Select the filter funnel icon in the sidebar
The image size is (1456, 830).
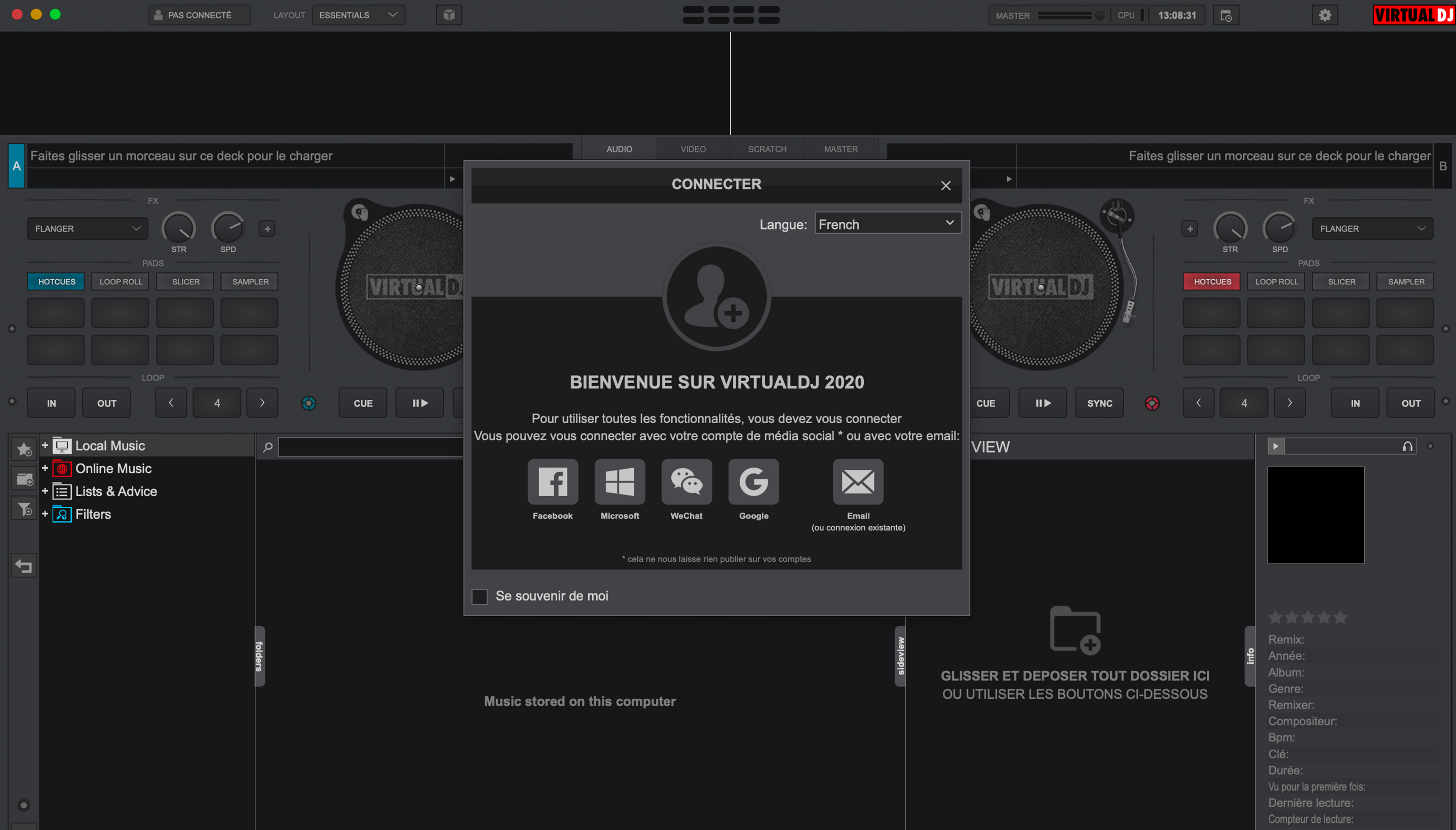click(23, 508)
